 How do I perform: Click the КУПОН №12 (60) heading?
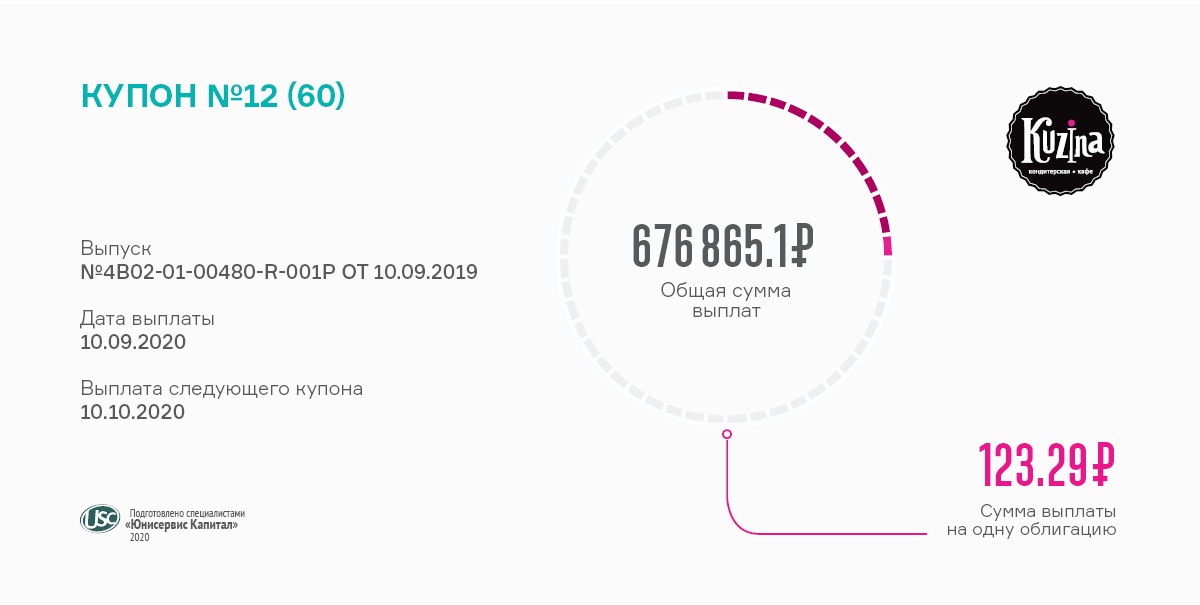coord(212,96)
